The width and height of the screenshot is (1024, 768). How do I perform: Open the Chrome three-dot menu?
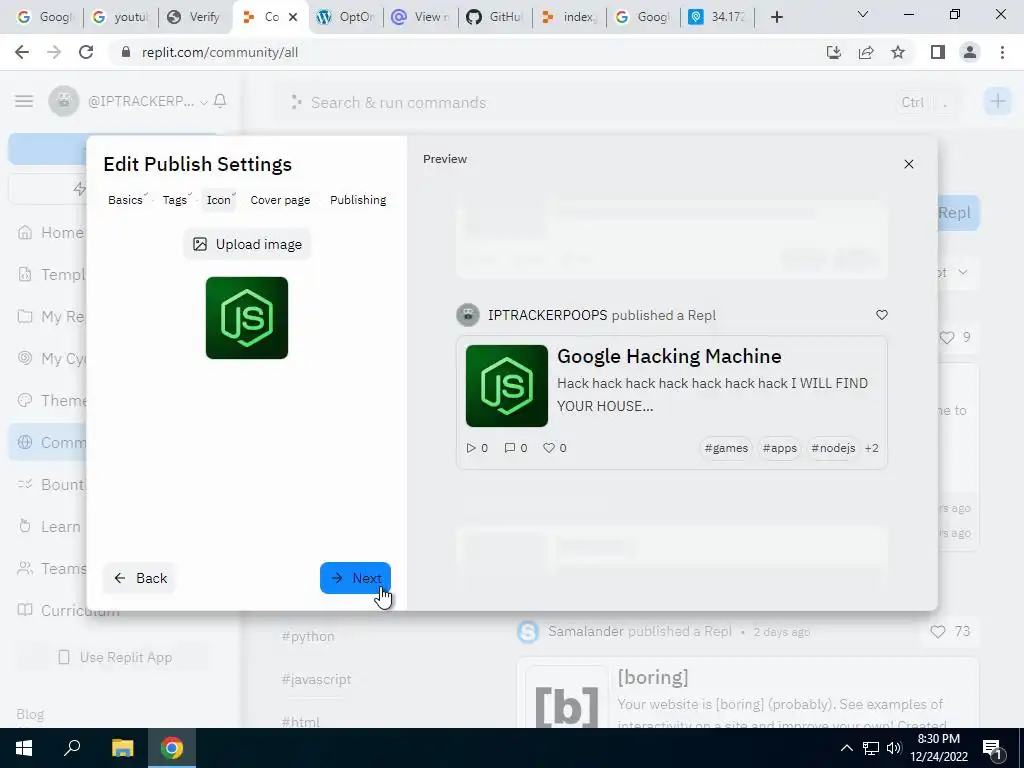pyautogui.click(x=1002, y=52)
